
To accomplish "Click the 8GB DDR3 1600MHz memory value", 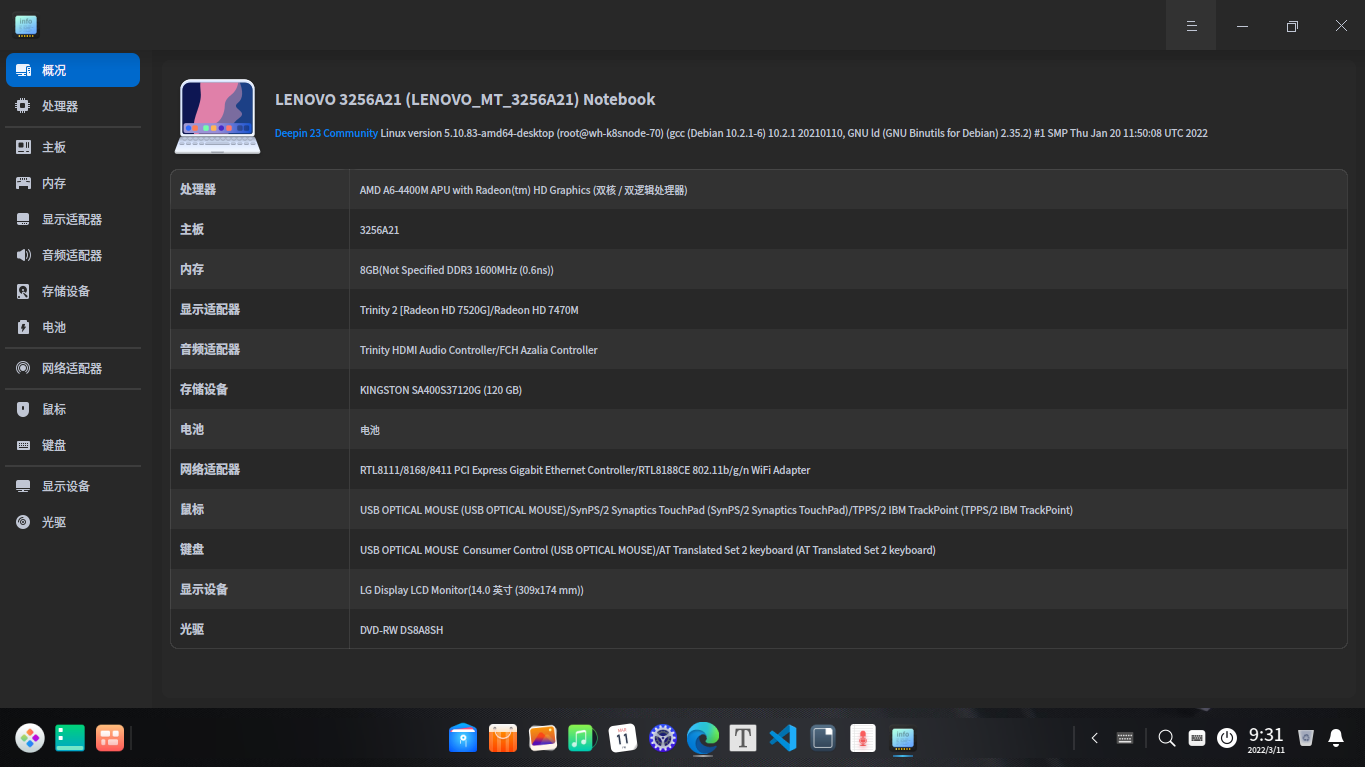I will [x=457, y=270].
